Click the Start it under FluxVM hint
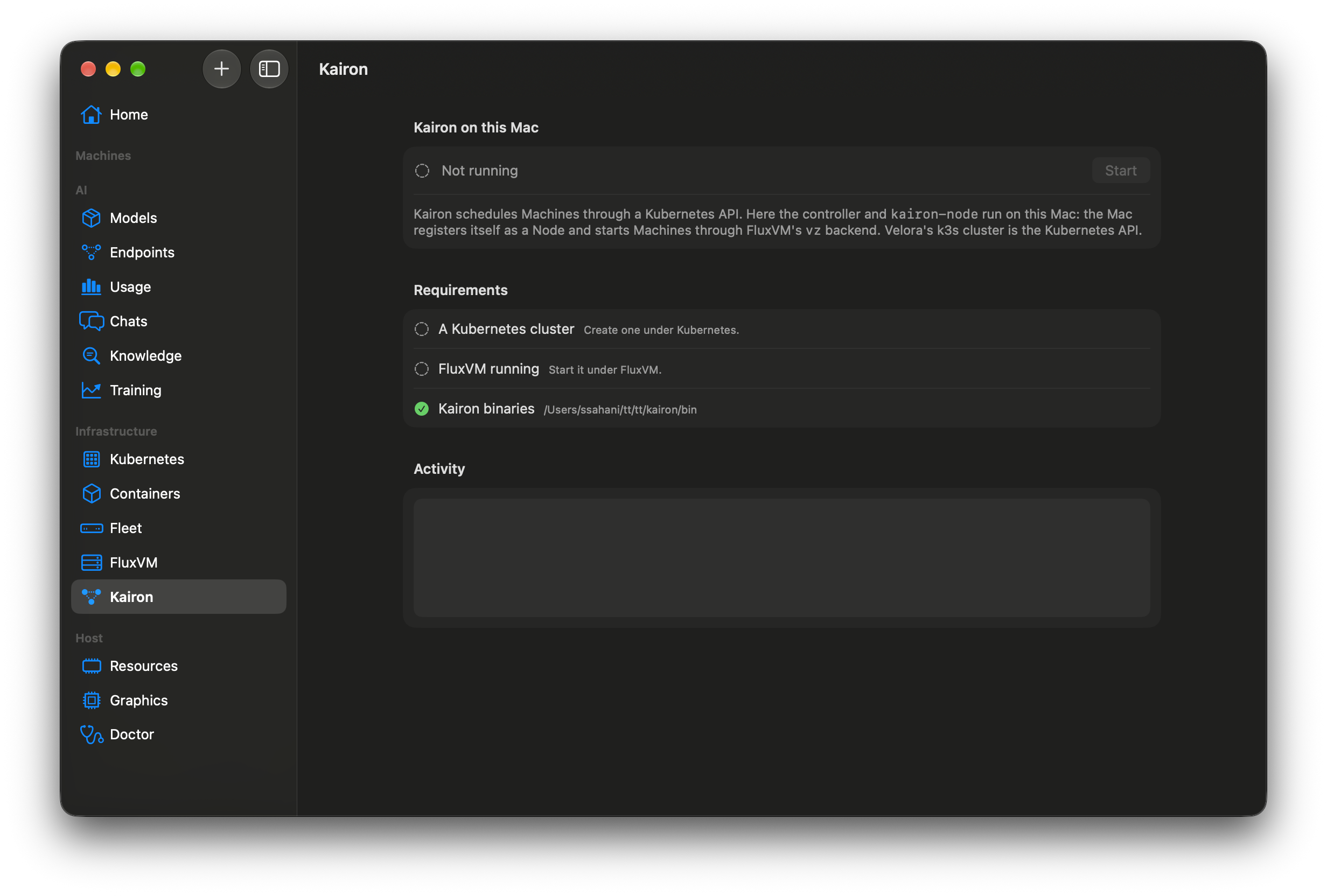The width and height of the screenshot is (1327, 896). [605, 370]
